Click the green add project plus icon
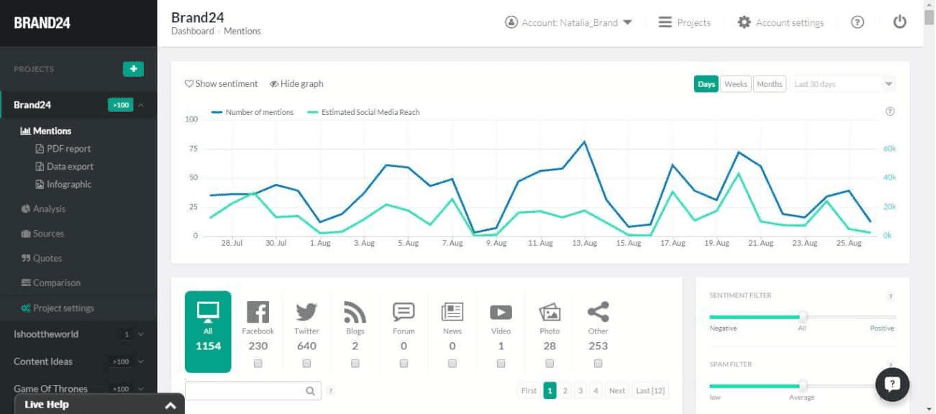The width and height of the screenshot is (936, 414). 133,69
